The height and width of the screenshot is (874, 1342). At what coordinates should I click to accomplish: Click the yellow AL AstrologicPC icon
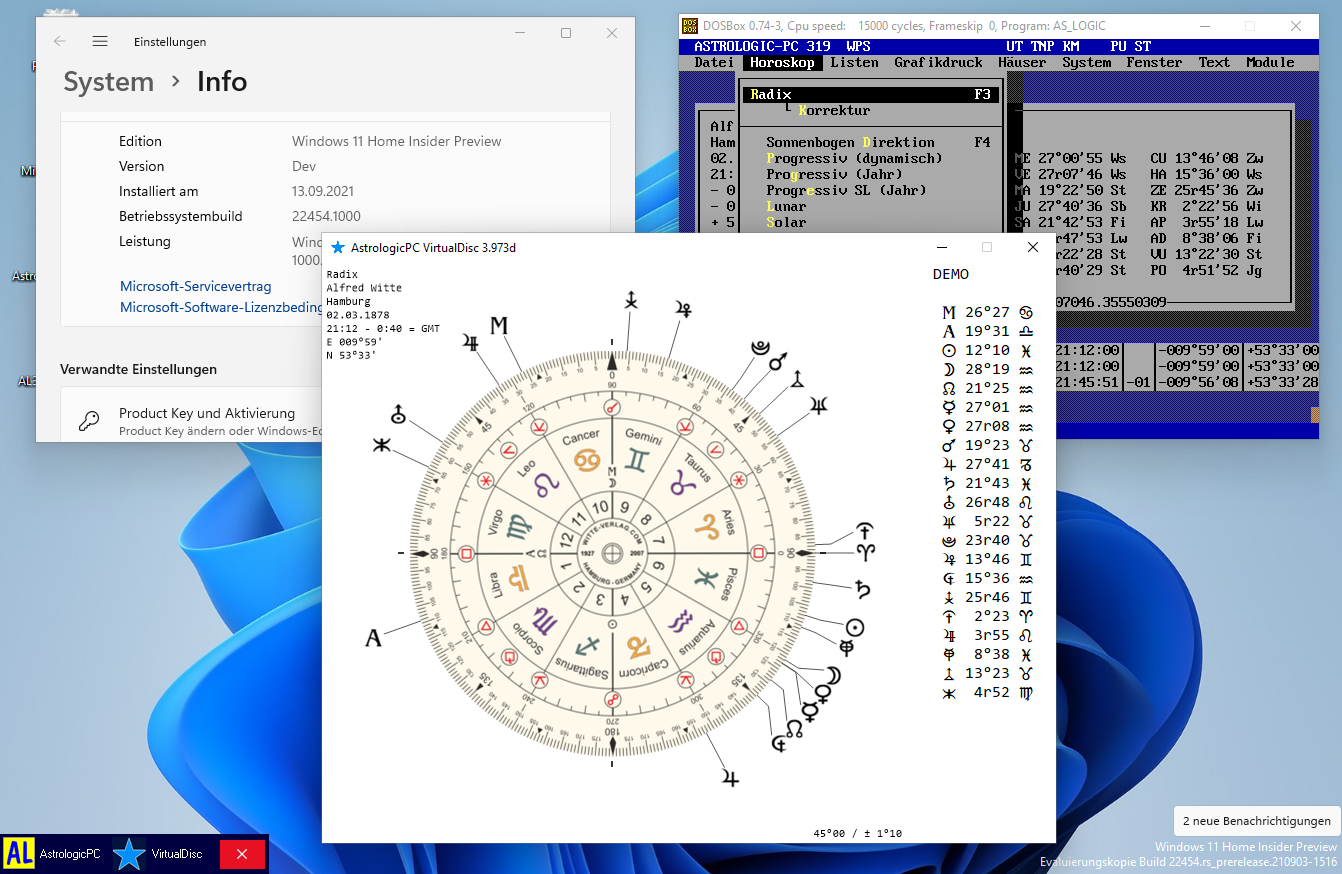click(x=19, y=854)
